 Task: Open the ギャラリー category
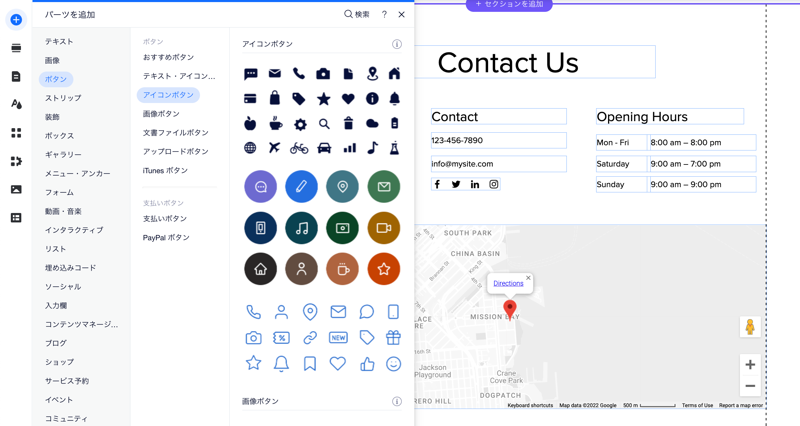pyautogui.click(x=63, y=155)
